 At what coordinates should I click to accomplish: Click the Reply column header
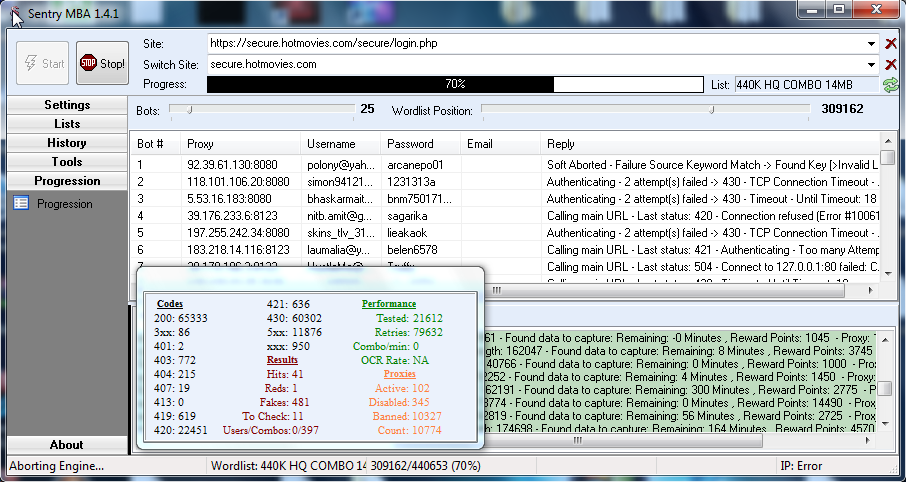point(710,144)
